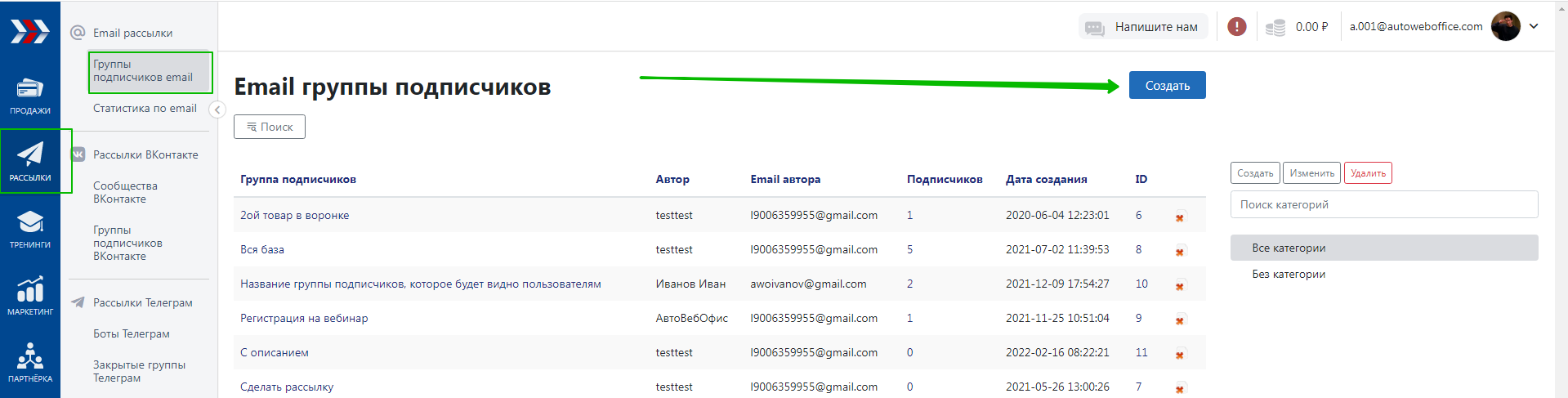Click the coins balance icon
The width and height of the screenshot is (1568, 398).
coord(1275,28)
